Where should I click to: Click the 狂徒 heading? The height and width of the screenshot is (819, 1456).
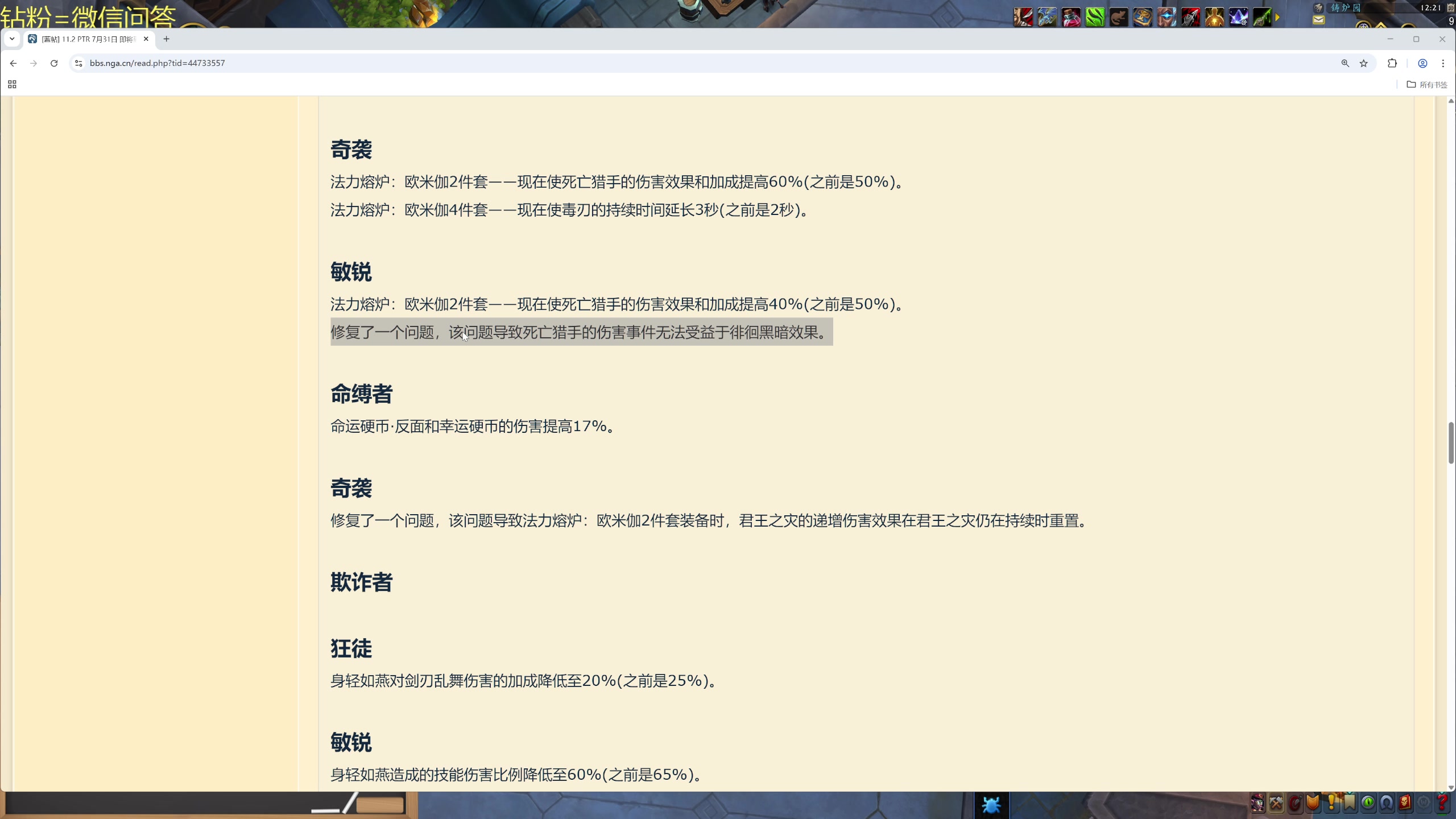[x=351, y=648]
